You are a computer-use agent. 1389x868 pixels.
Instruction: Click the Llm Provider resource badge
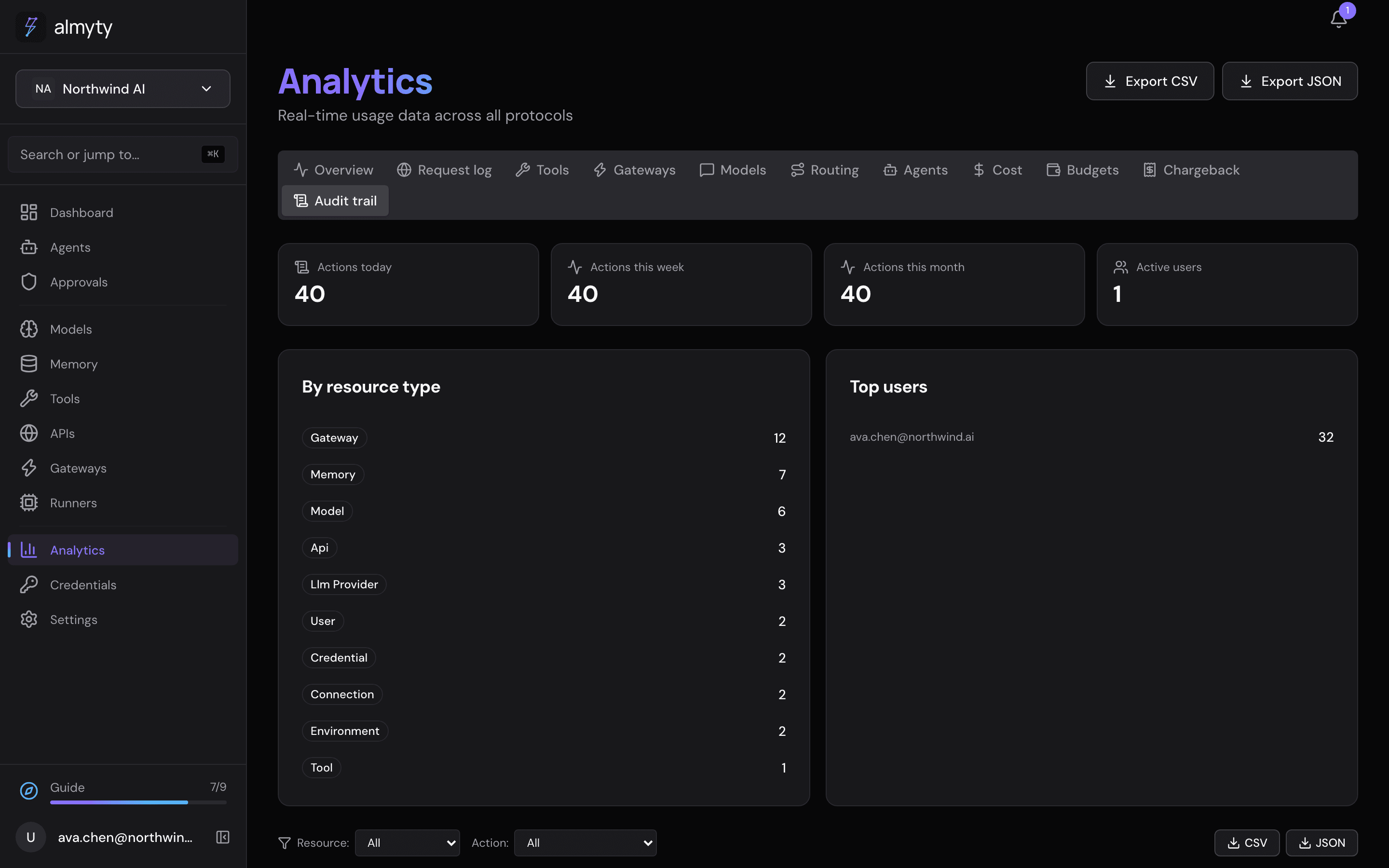pyautogui.click(x=344, y=584)
